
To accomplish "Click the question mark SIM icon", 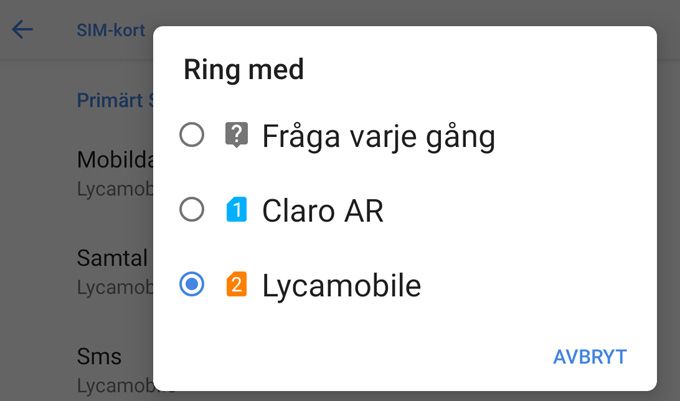I will (236, 135).
